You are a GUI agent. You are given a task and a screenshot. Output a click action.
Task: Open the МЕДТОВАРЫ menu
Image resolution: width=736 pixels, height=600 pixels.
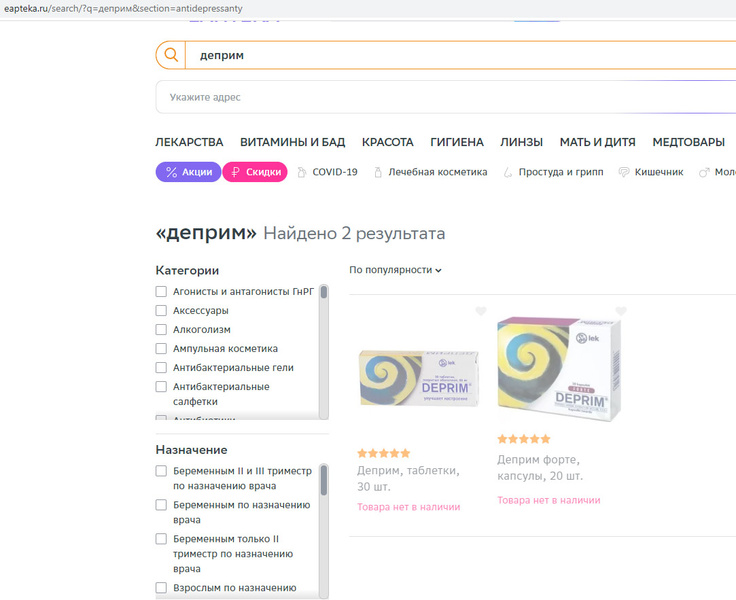point(689,142)
